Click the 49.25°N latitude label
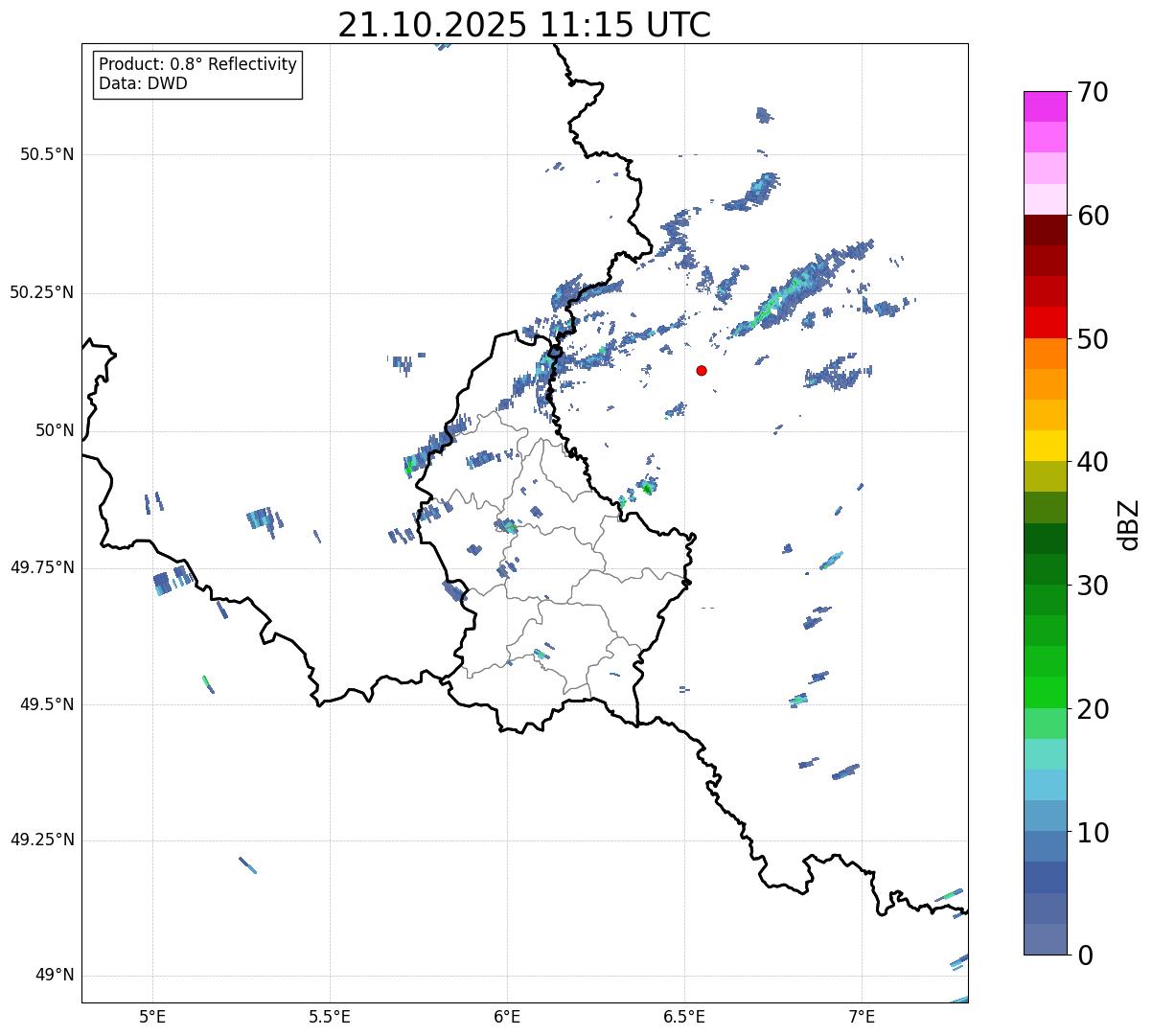The width and height of the screenshot is (1152, 1036). [x=42, y=840]
